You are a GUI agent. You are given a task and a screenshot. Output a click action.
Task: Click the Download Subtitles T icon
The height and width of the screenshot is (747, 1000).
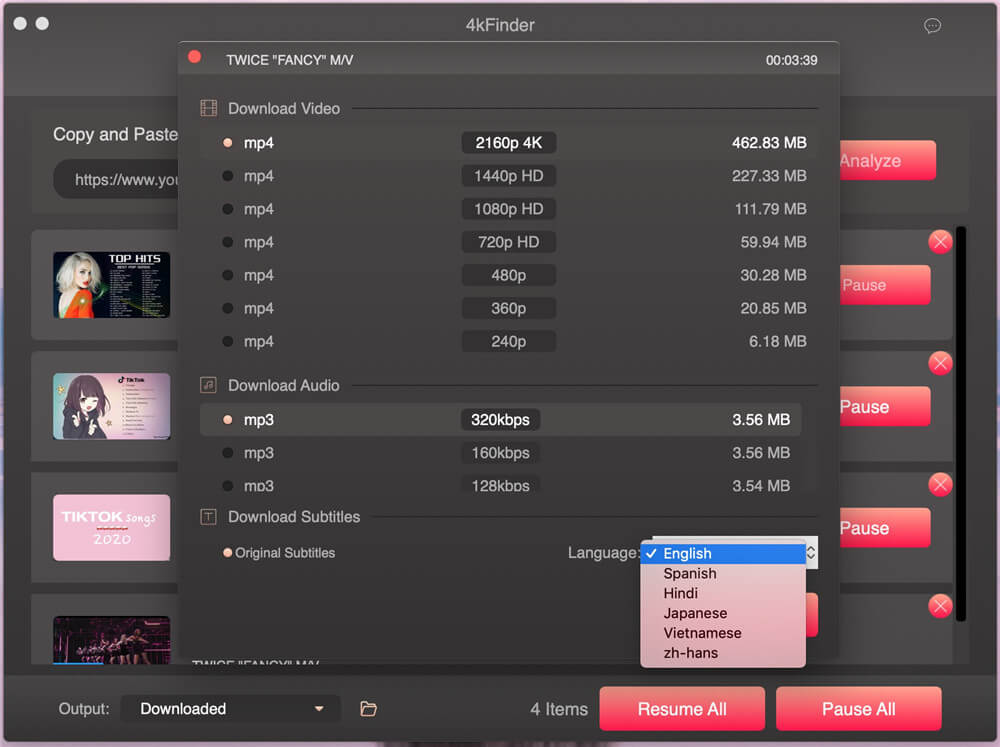[207, 516]
